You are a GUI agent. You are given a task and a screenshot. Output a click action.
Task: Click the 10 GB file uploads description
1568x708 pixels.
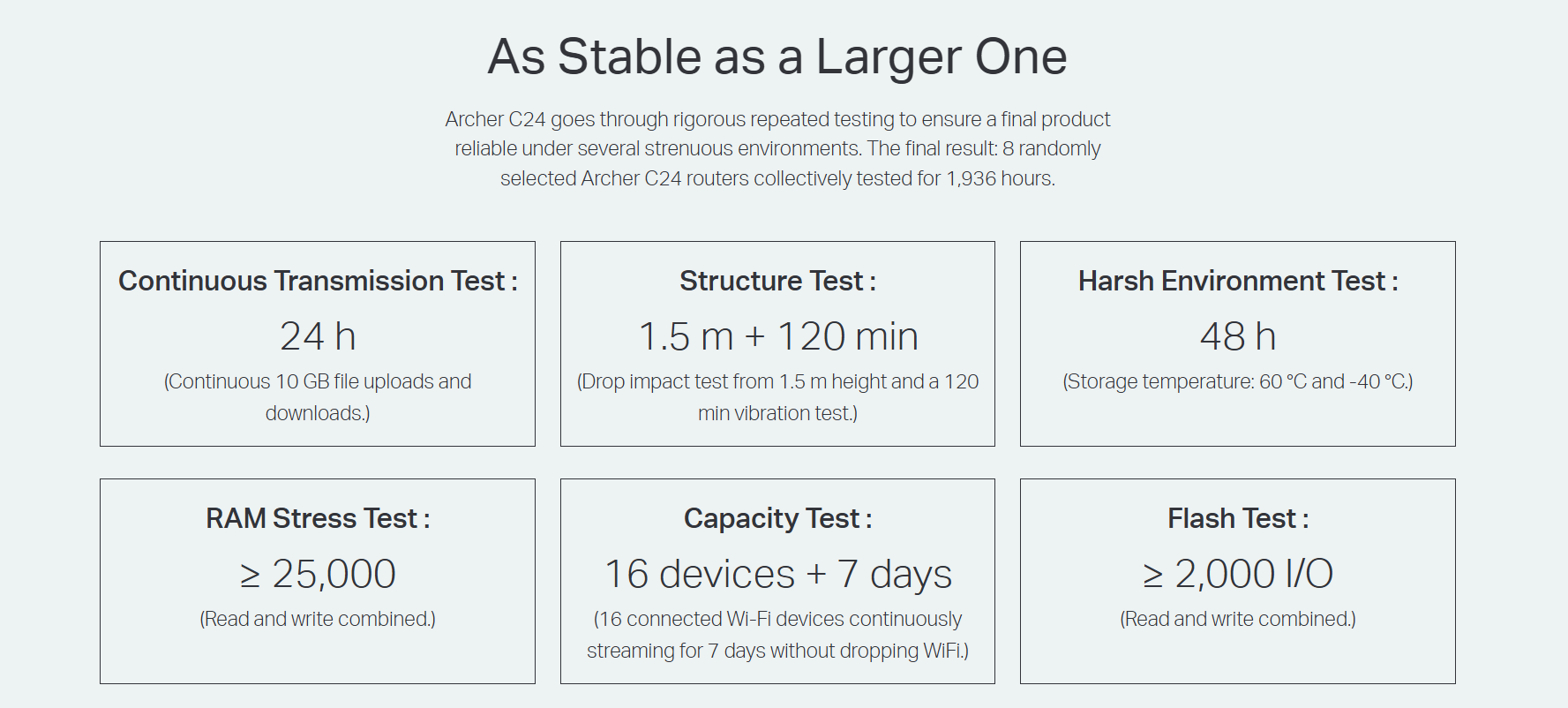coord(318,396)
